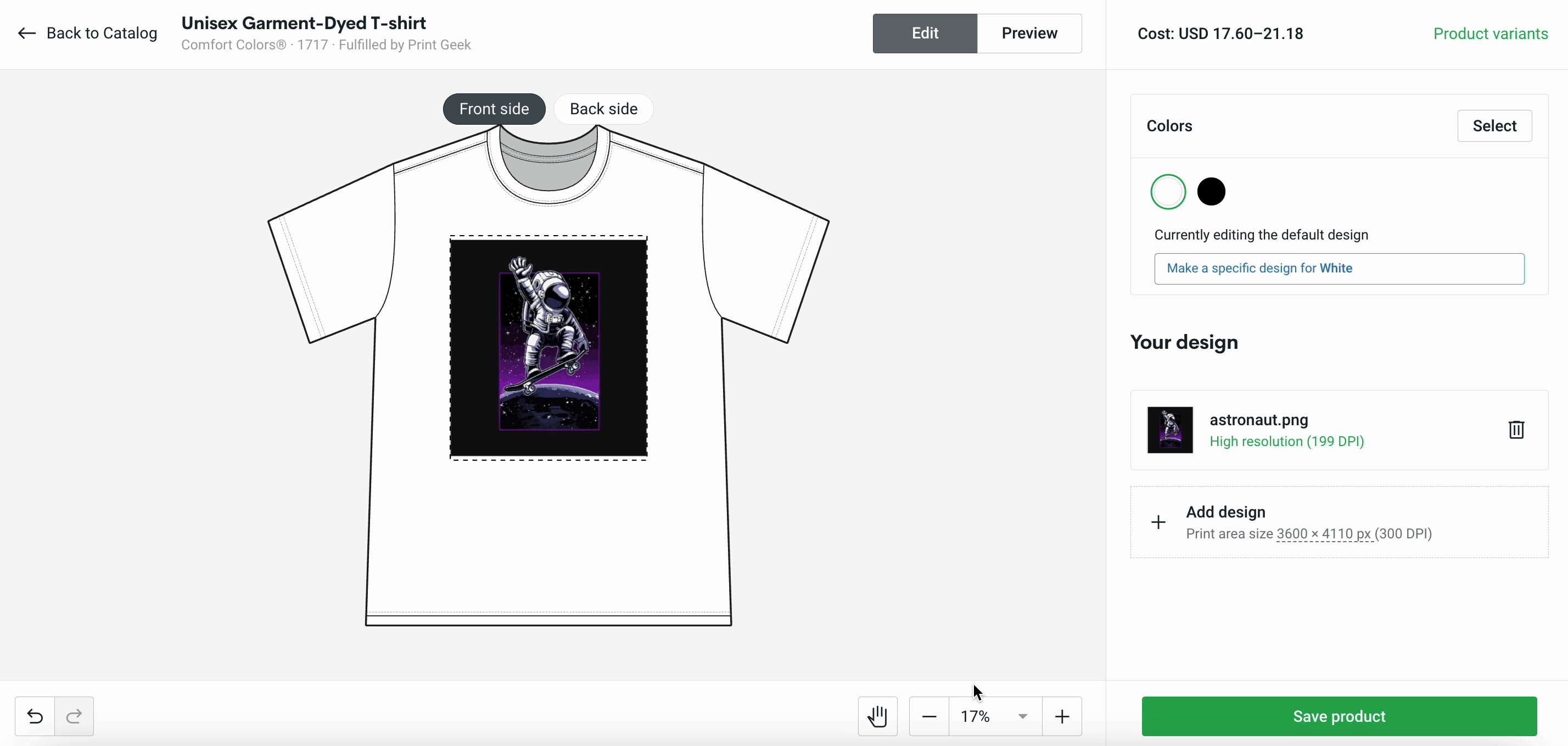
Task: Select the hand/pan tool
Action: point(877,716)
